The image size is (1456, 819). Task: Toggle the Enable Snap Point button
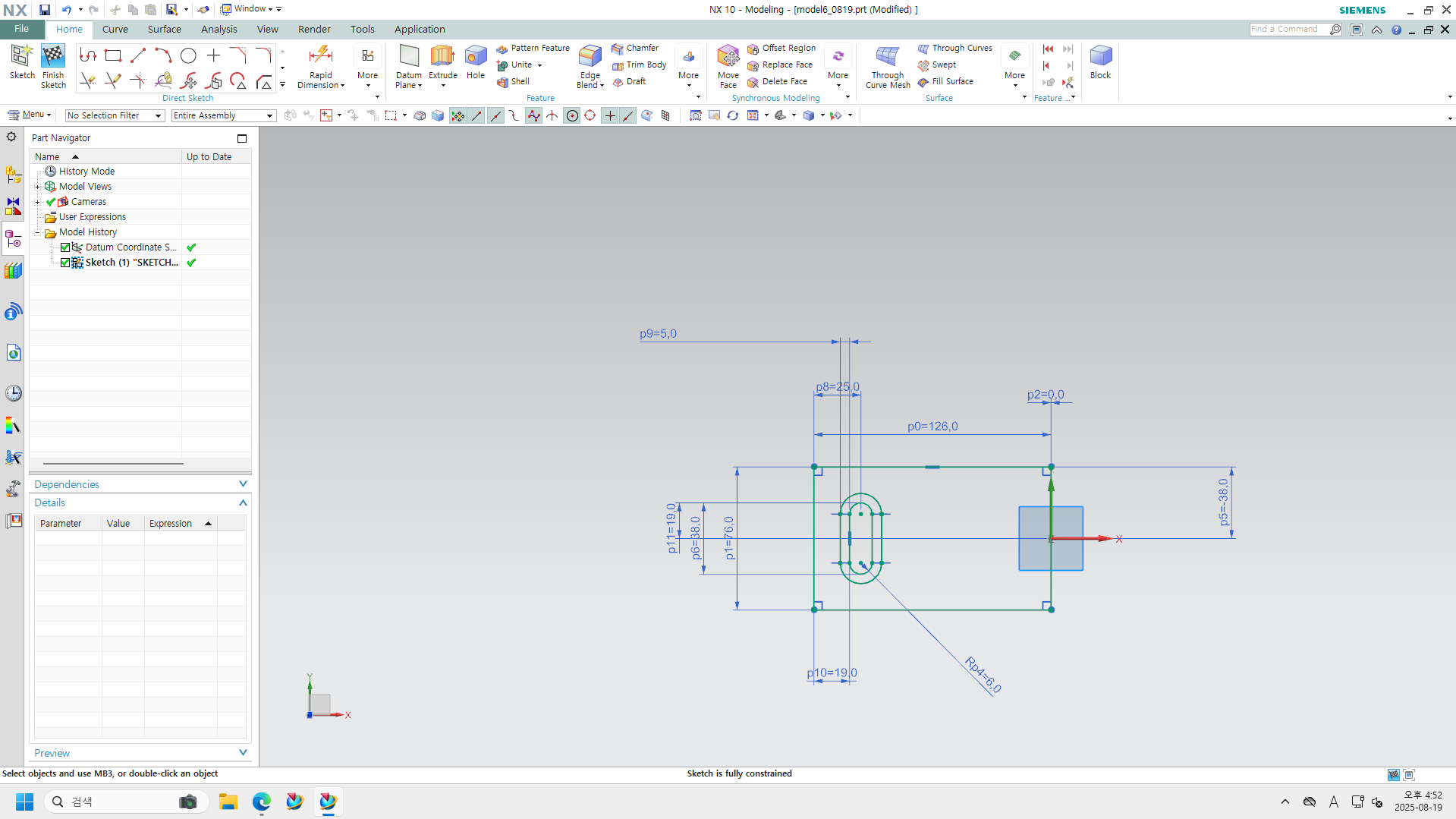coord(458,115)
